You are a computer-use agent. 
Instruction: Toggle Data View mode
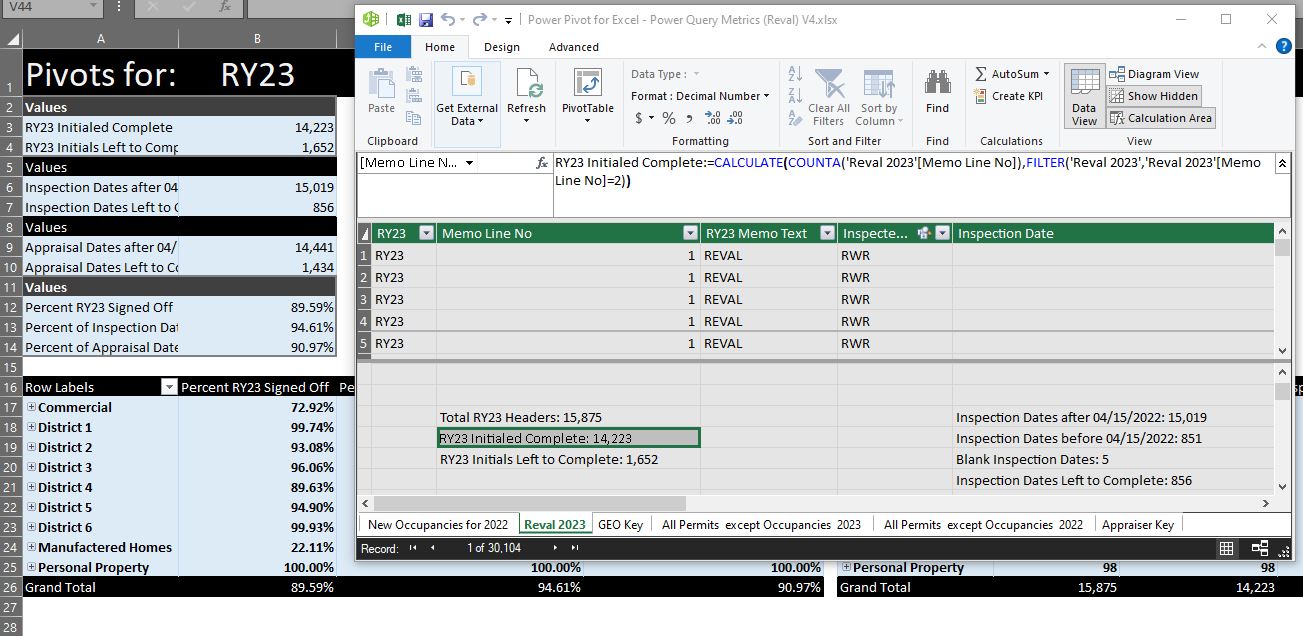(x=1084, y=97)
